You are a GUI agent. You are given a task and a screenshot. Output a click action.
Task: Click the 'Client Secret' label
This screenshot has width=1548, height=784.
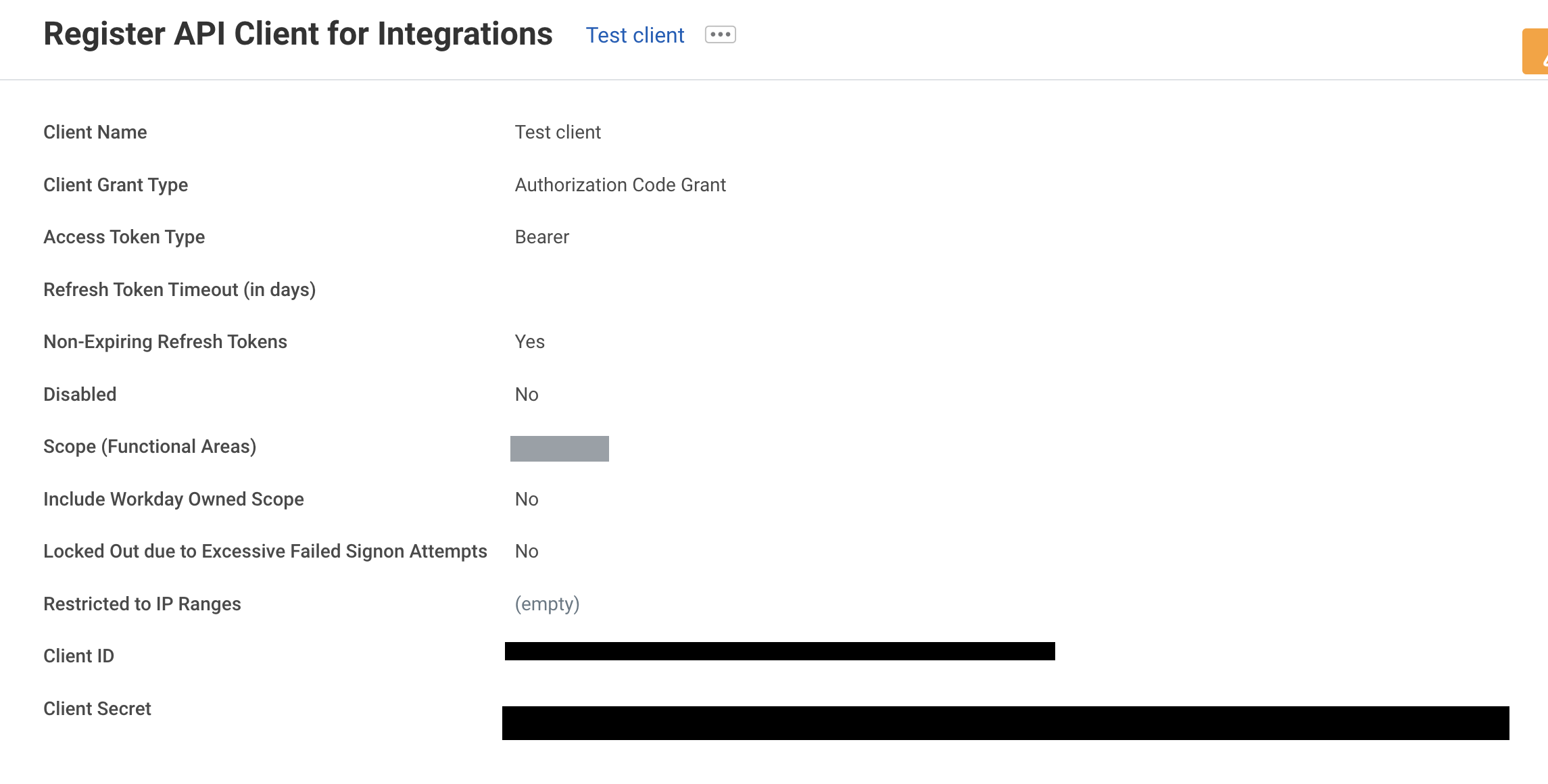(x=97, y=709)
